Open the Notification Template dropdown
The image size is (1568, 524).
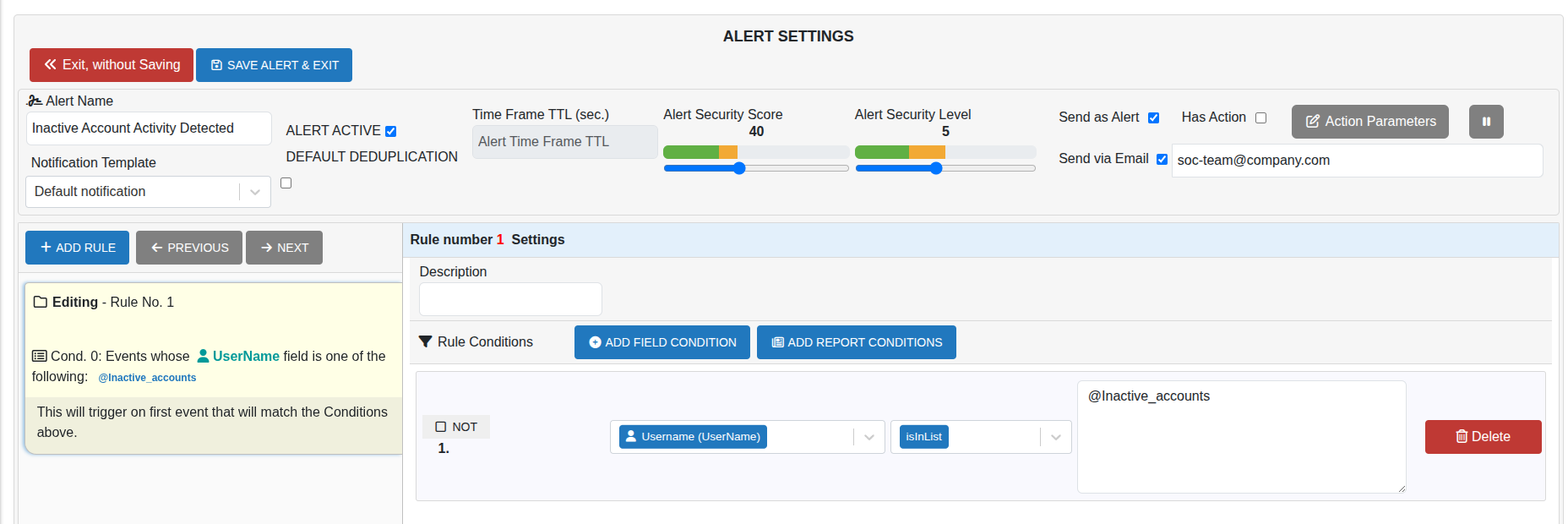point(254,191)
